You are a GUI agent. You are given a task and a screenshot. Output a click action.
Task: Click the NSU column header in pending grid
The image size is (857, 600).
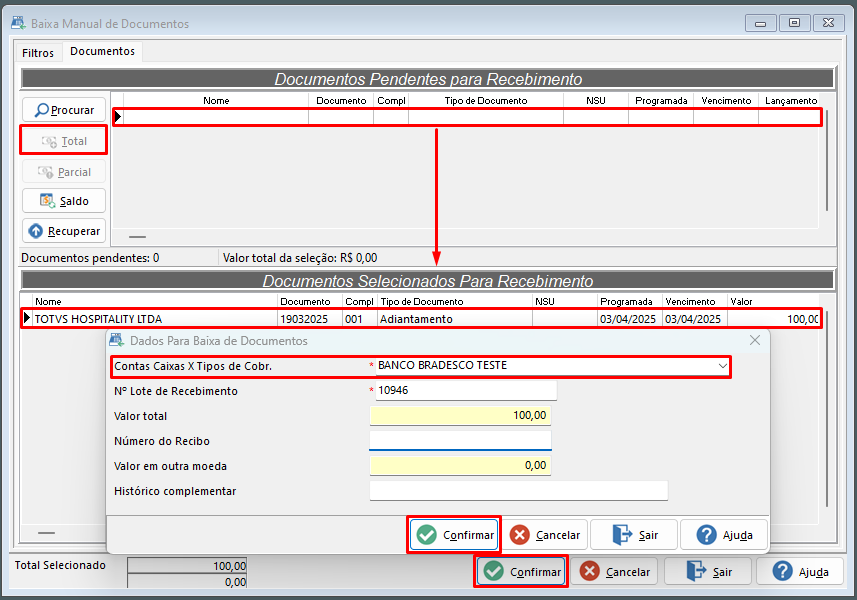pos(596,101)
